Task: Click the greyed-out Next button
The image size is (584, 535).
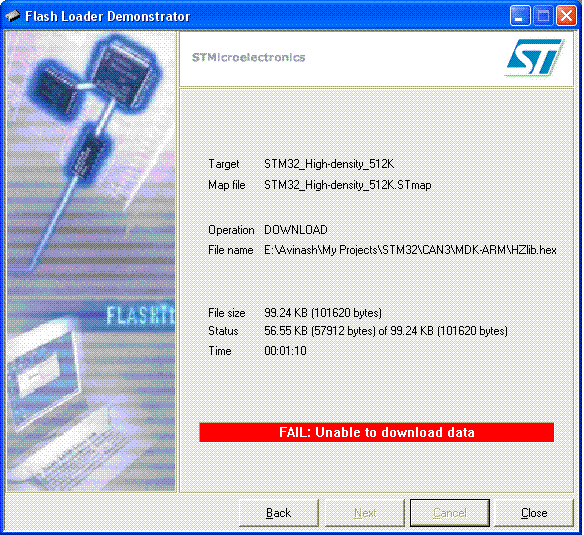Action: tap(365, 513)
